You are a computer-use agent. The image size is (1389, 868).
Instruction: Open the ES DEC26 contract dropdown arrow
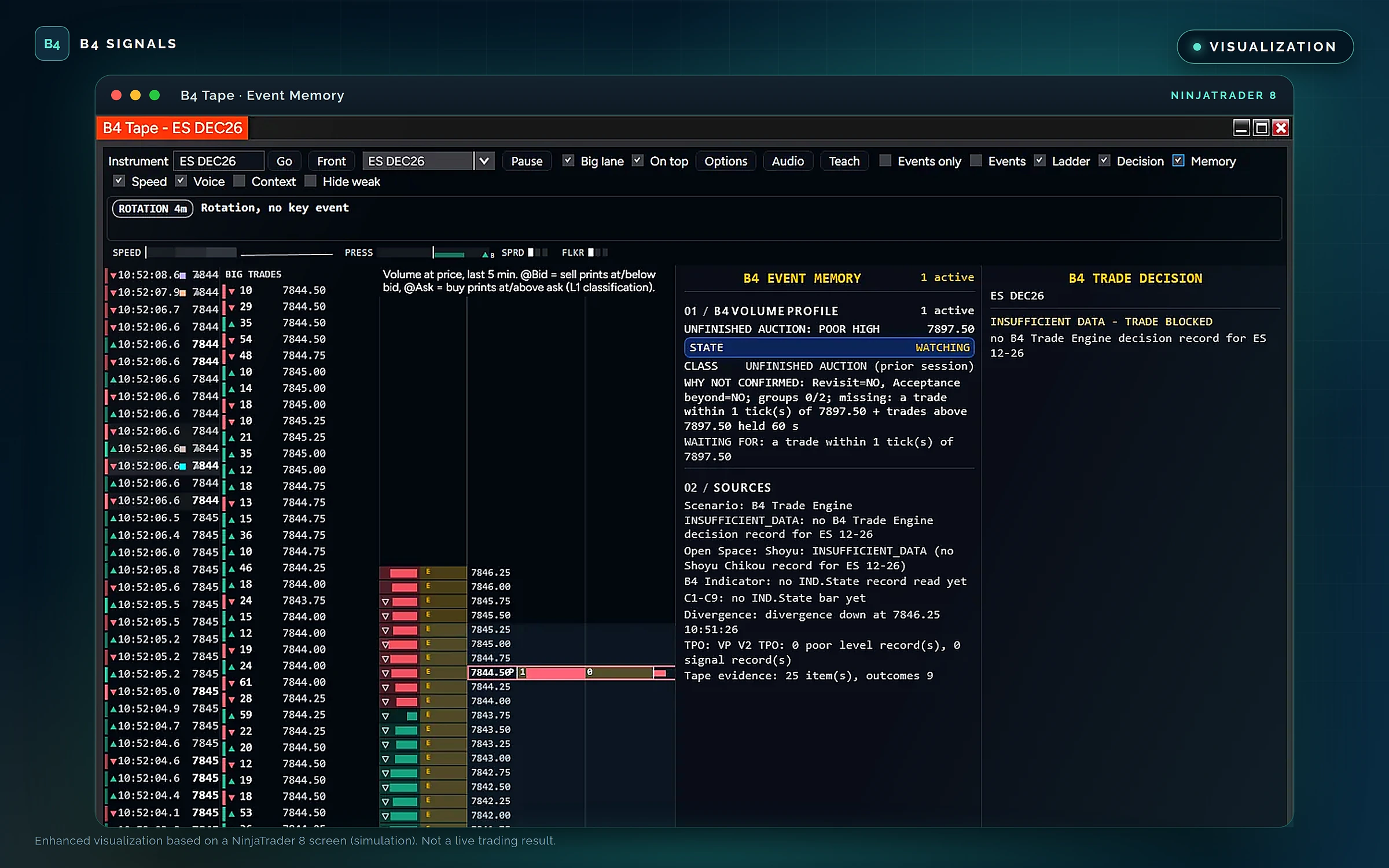pyautogui.click(x=484, y=161)
